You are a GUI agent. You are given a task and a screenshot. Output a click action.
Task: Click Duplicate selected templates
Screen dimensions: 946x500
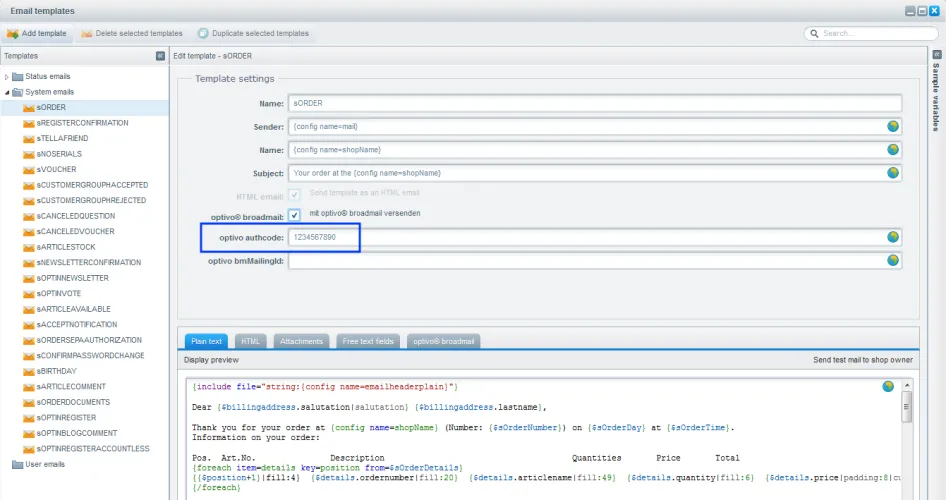tap(253, 33)
